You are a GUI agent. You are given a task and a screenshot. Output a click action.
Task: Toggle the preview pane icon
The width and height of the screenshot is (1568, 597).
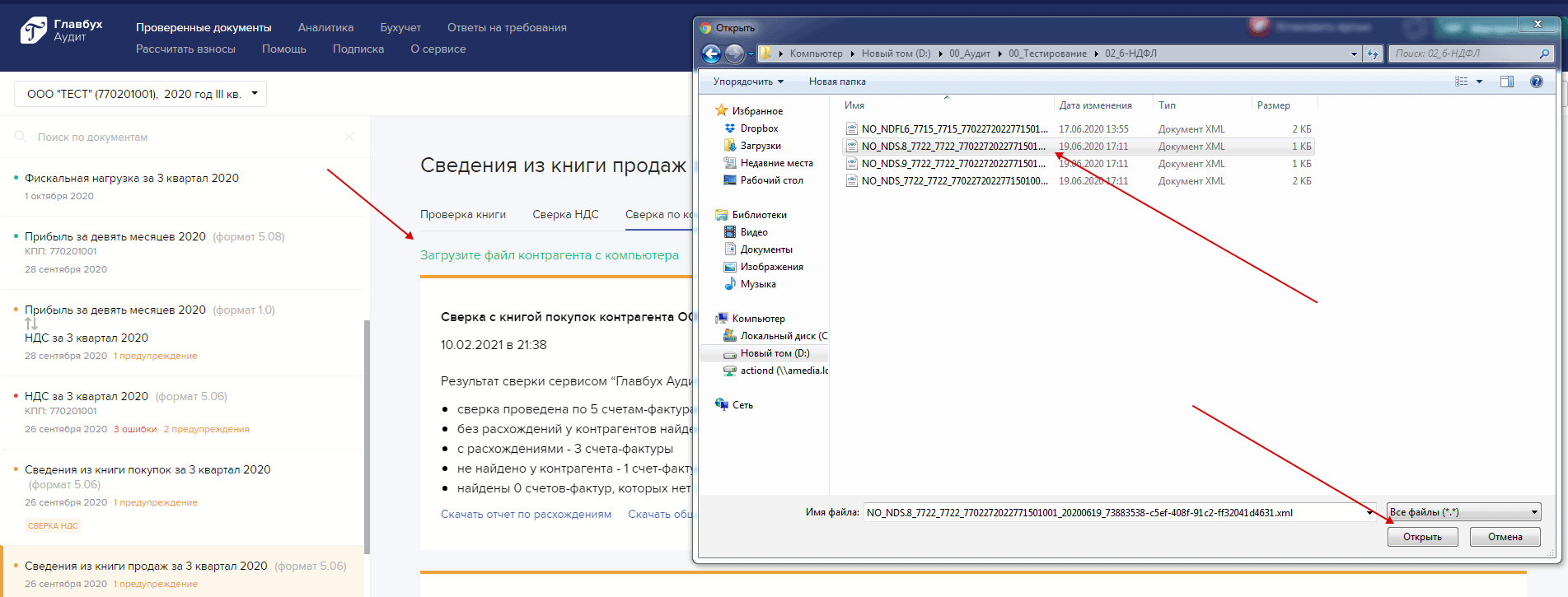(x=1506, y=82)
